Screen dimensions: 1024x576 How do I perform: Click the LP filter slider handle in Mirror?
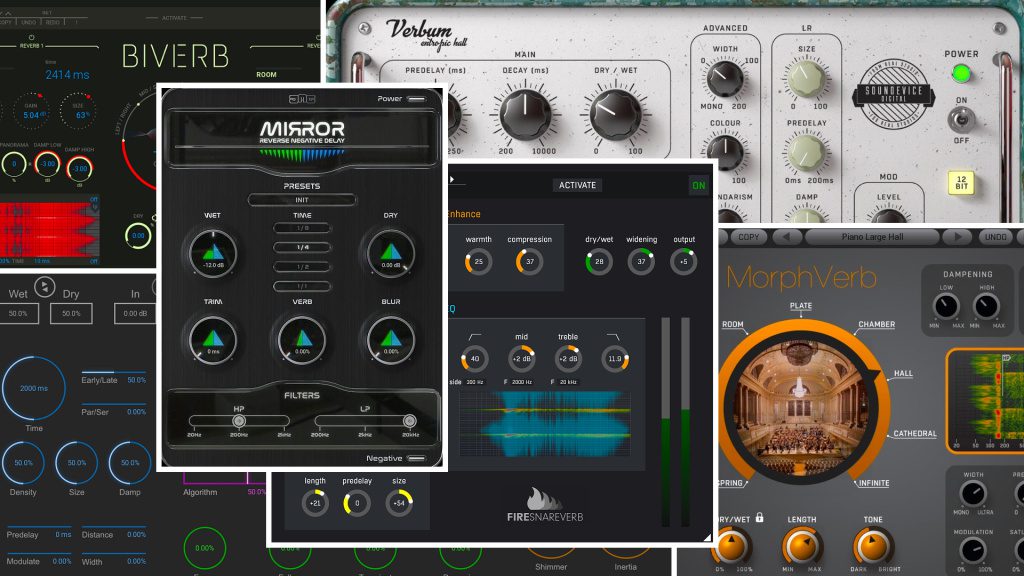409,421
